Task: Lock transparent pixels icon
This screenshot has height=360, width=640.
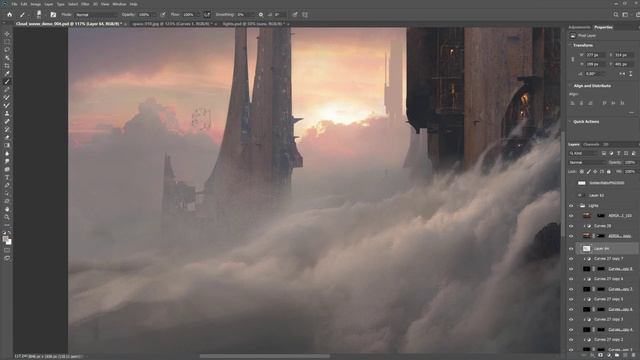Action: [582, 172]
